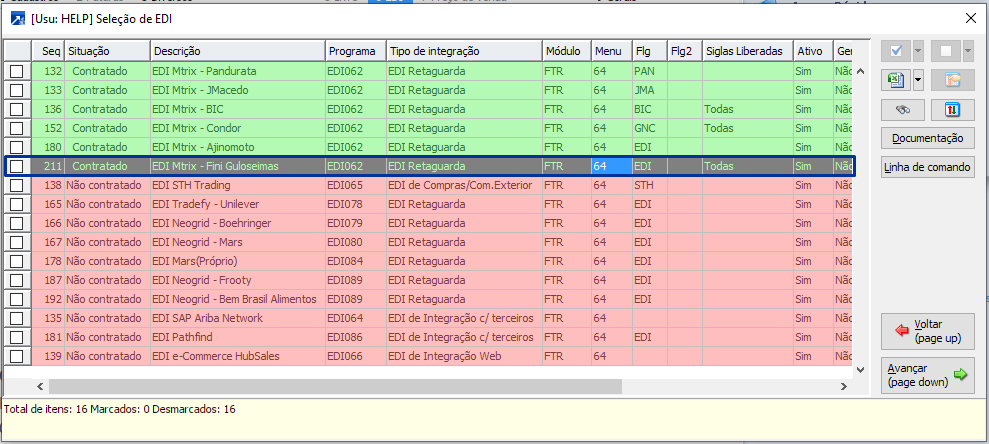This screenshot has height=444, width=989.
Task: Click the status text Total de itens: 16
Action: (x=45, y=409)
